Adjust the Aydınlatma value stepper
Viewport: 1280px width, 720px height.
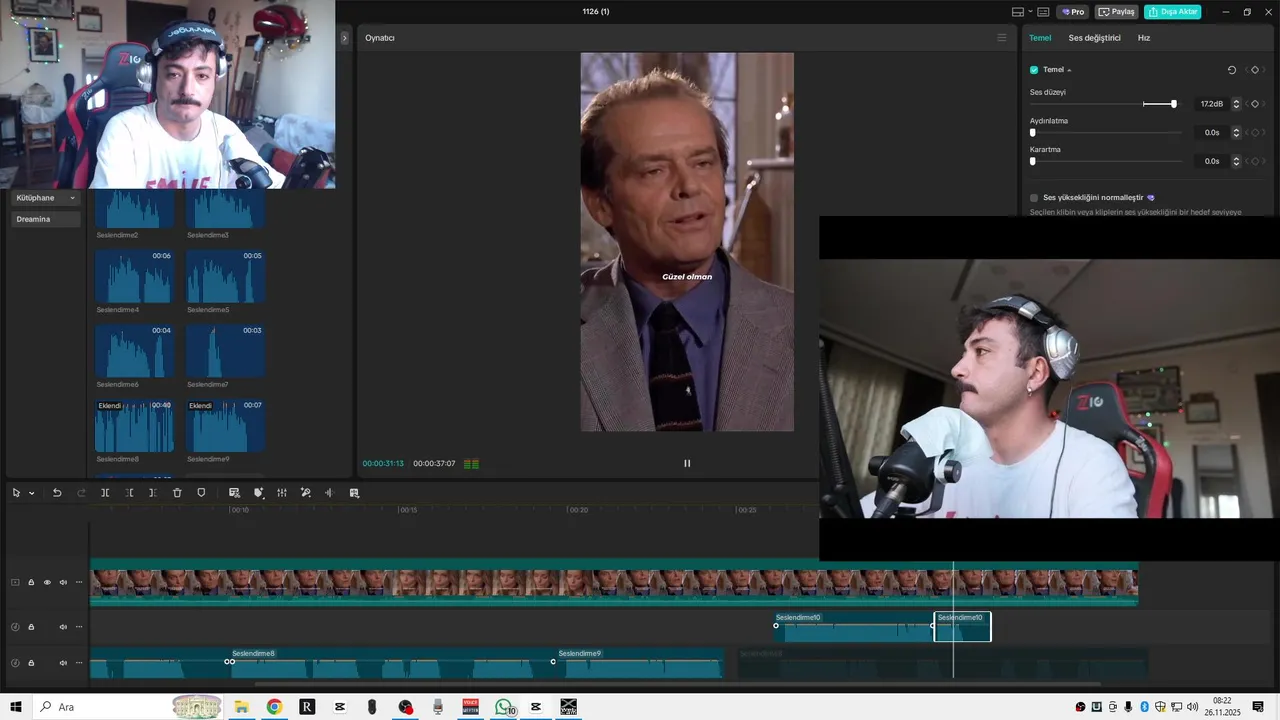1236,132
